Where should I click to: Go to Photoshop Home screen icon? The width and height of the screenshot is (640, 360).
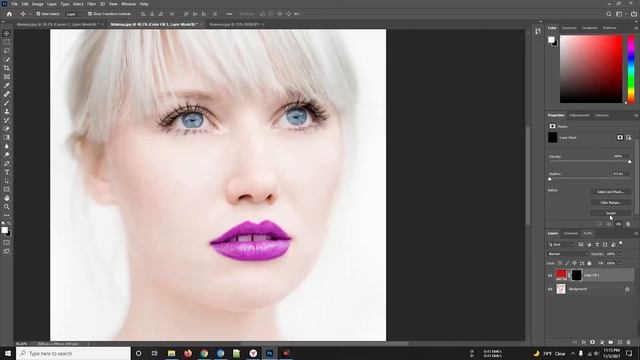point(9,14)
